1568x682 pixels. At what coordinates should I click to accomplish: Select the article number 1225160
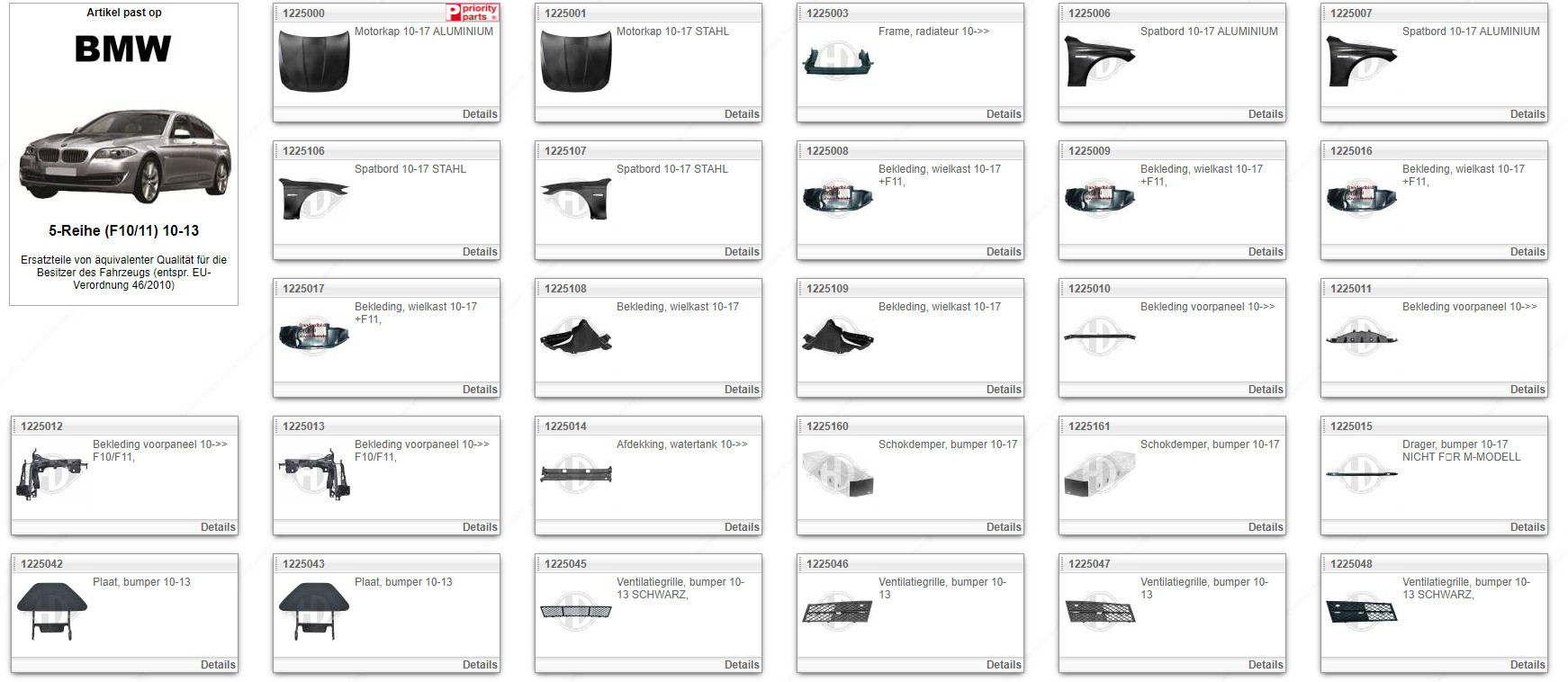(827, 426)
